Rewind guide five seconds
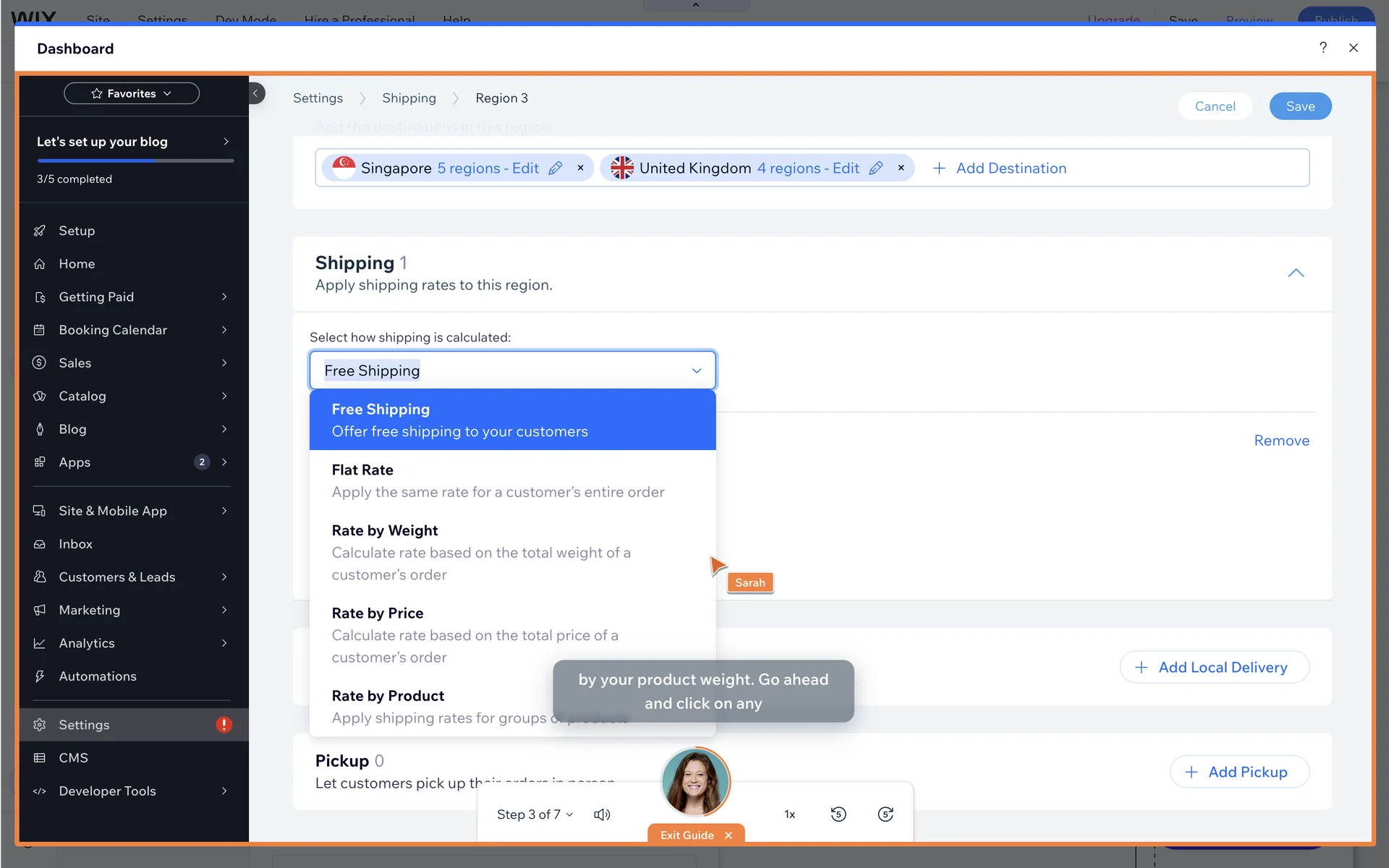This screenshot has height=868, width=1389. click(838, 814)
